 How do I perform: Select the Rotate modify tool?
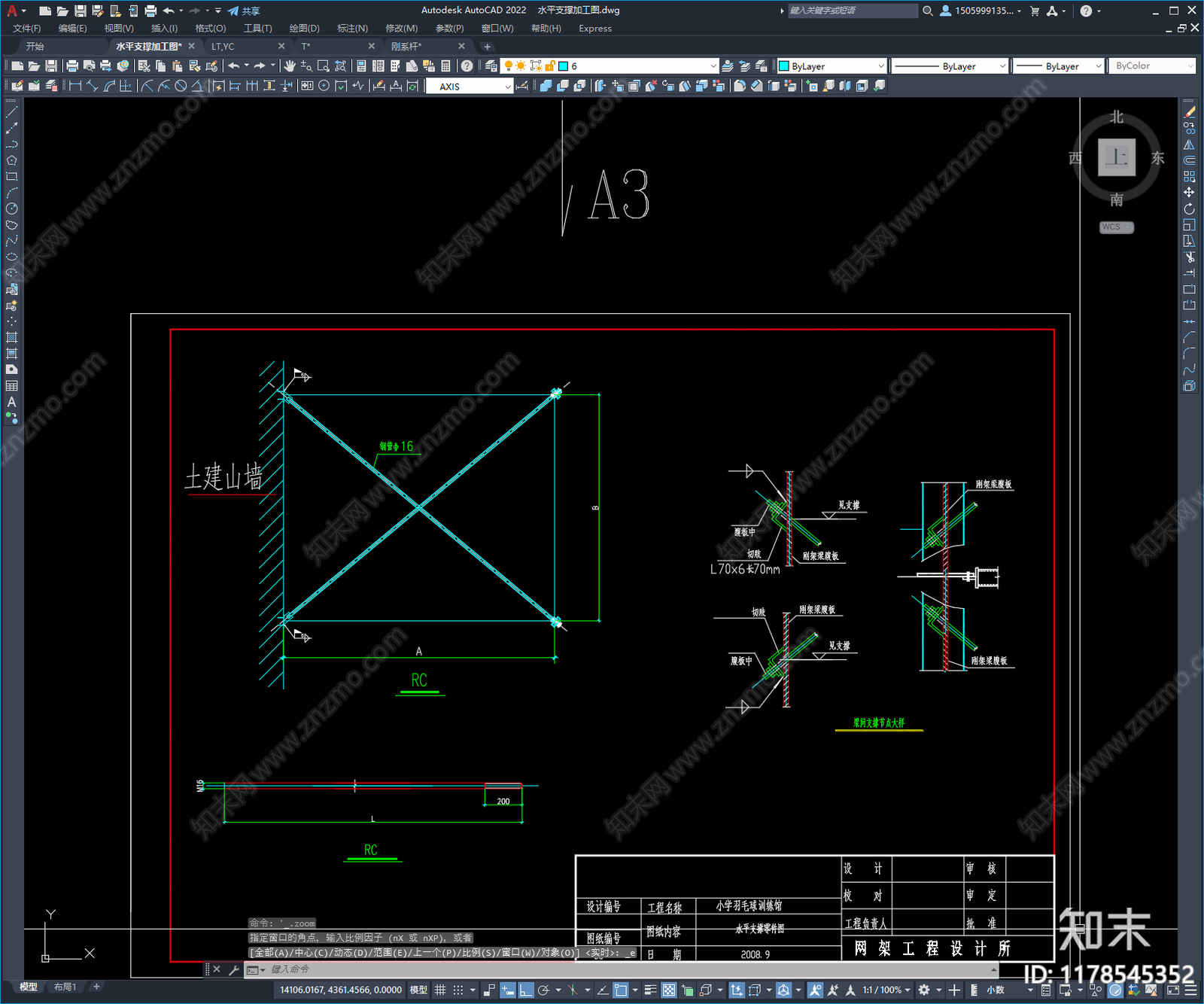(1189, 208)
